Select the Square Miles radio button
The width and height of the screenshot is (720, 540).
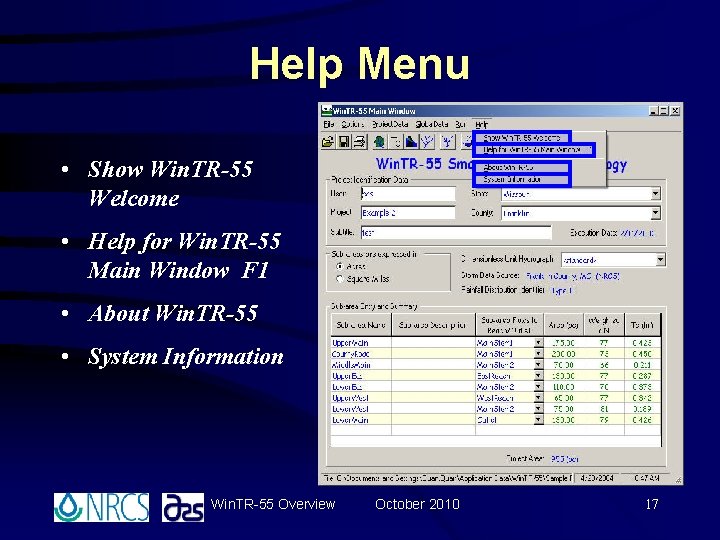click(340, 279)
